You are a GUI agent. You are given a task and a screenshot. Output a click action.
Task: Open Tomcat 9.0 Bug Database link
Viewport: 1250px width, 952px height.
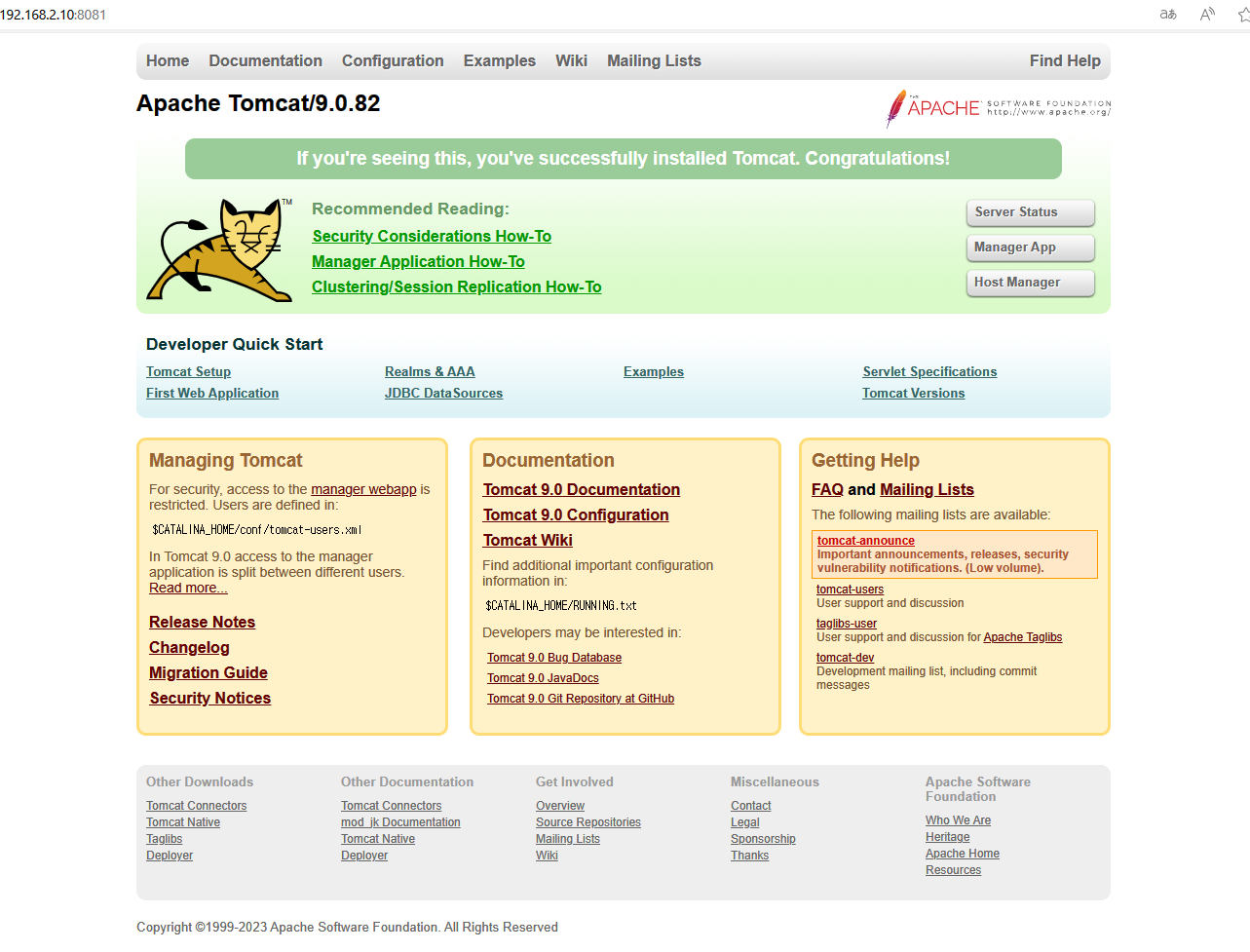[553, 658]
